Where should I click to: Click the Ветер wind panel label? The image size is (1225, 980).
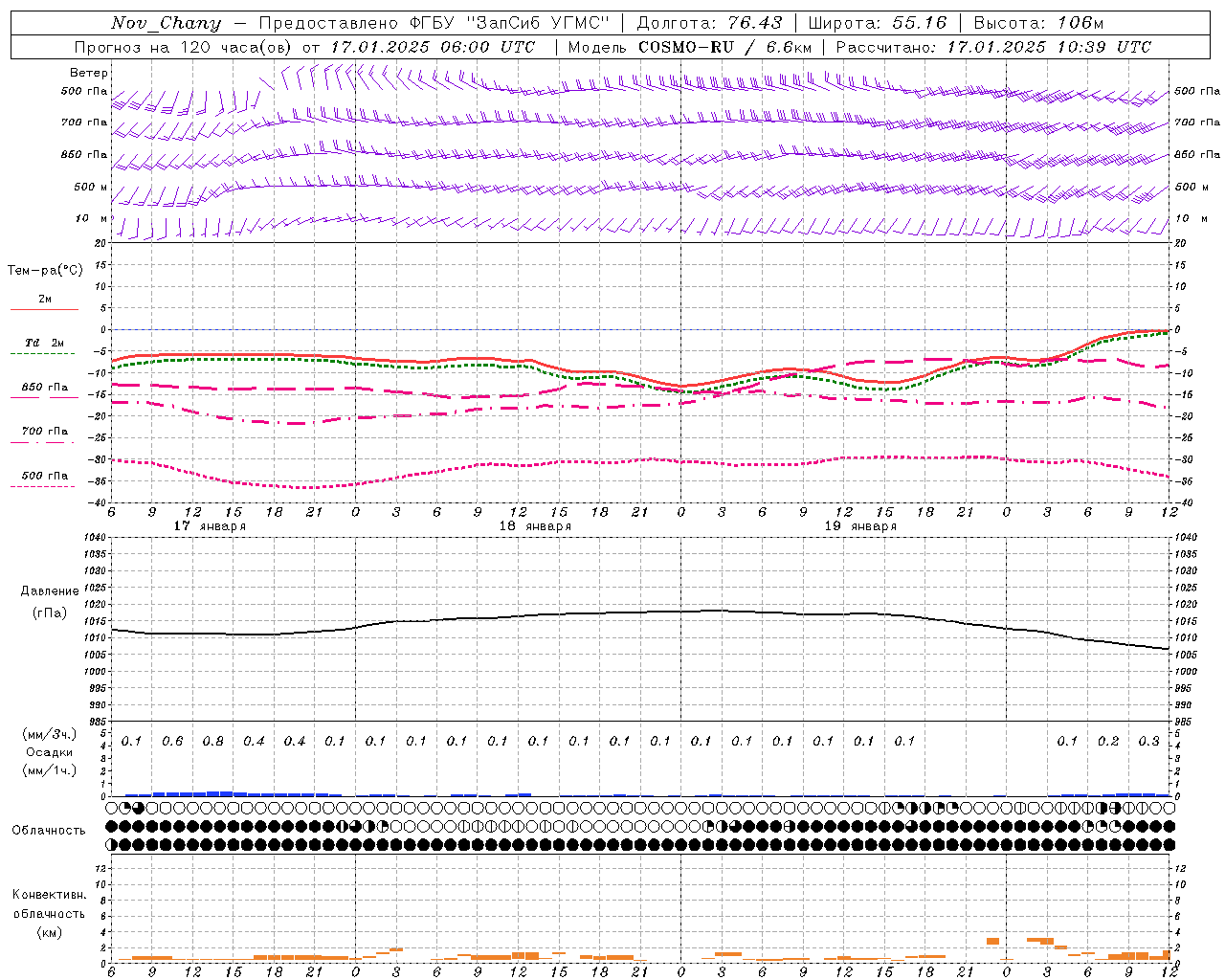89,73
